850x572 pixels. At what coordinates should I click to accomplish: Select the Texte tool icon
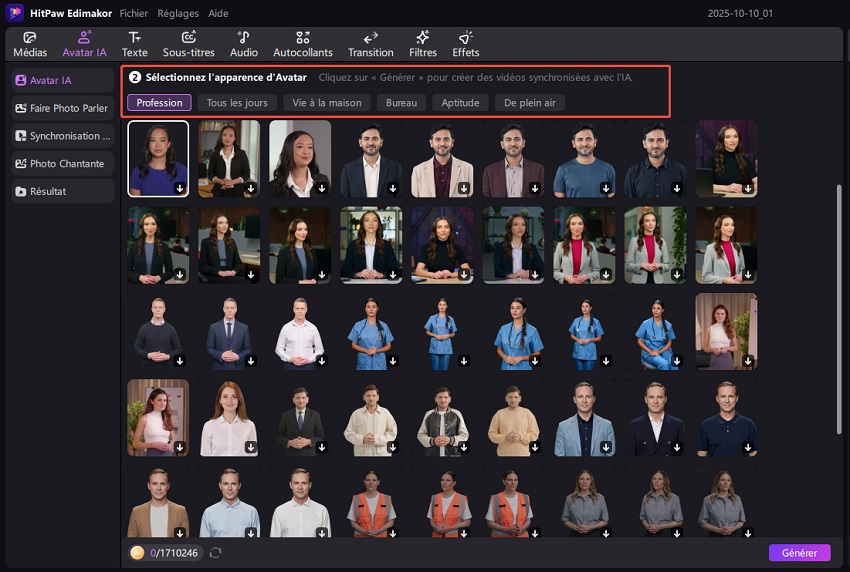[x=134, y=43]
